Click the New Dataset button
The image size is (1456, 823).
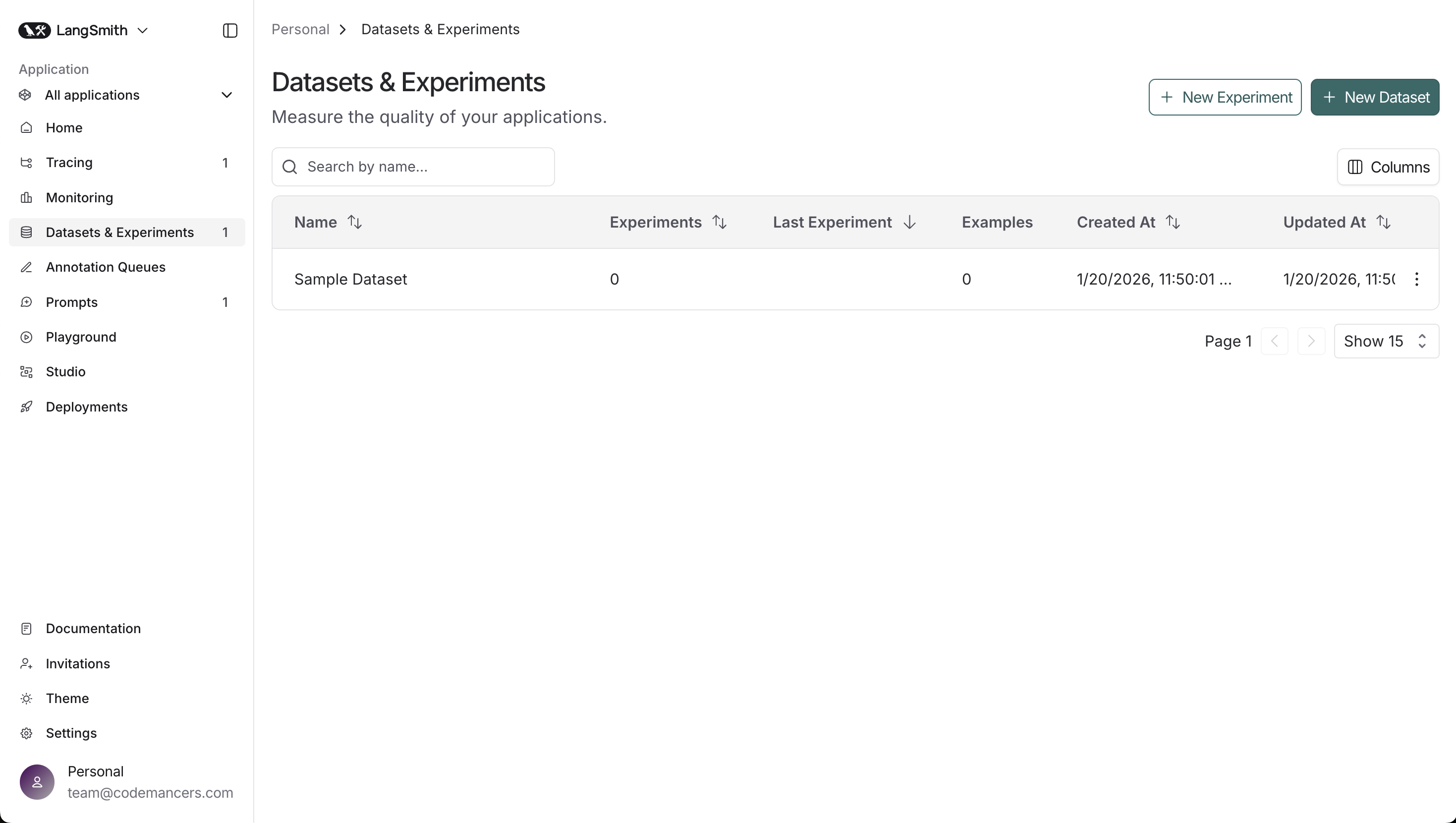(1374, 97)
